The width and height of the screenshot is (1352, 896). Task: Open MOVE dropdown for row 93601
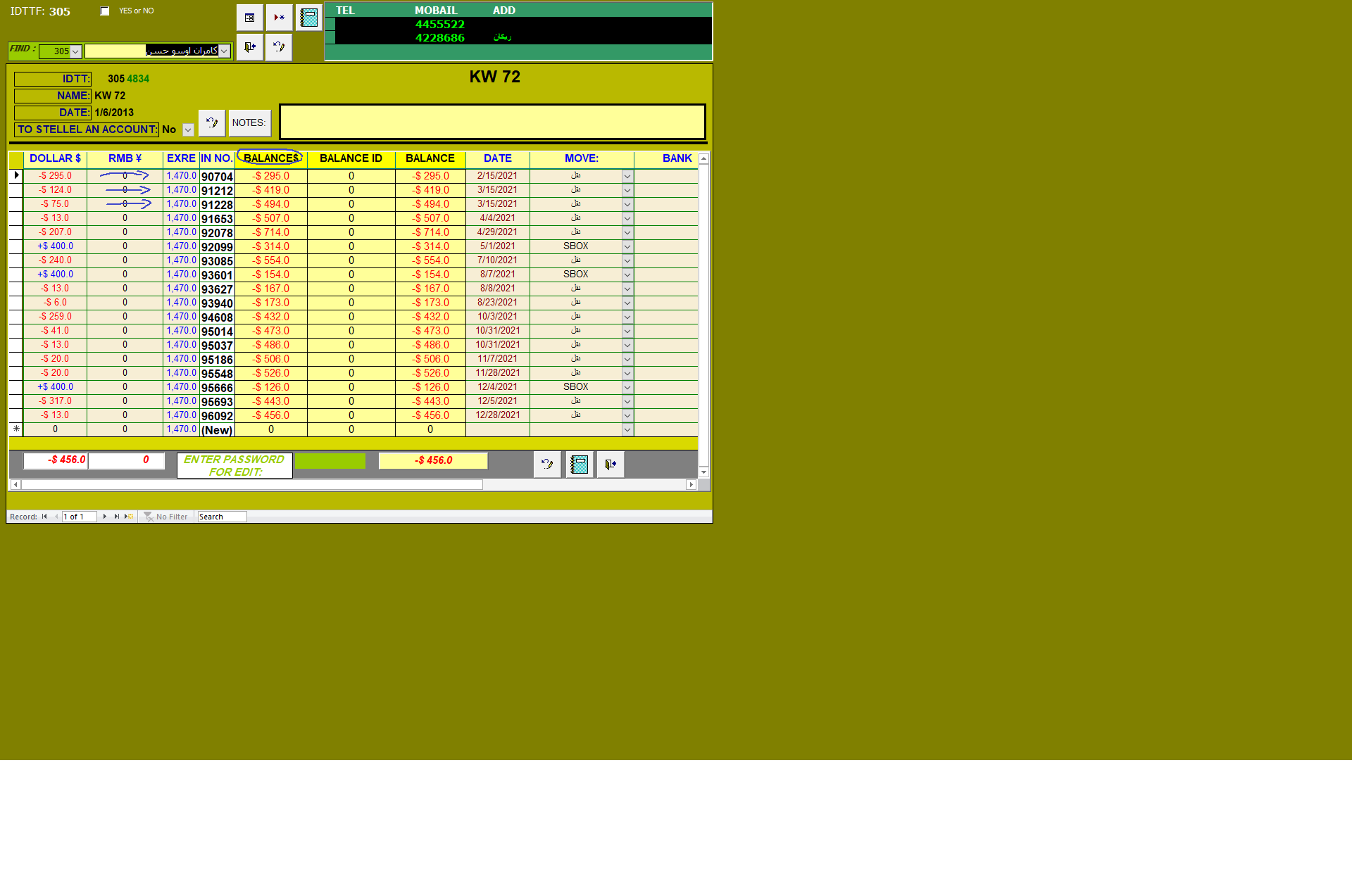[627, 275]
